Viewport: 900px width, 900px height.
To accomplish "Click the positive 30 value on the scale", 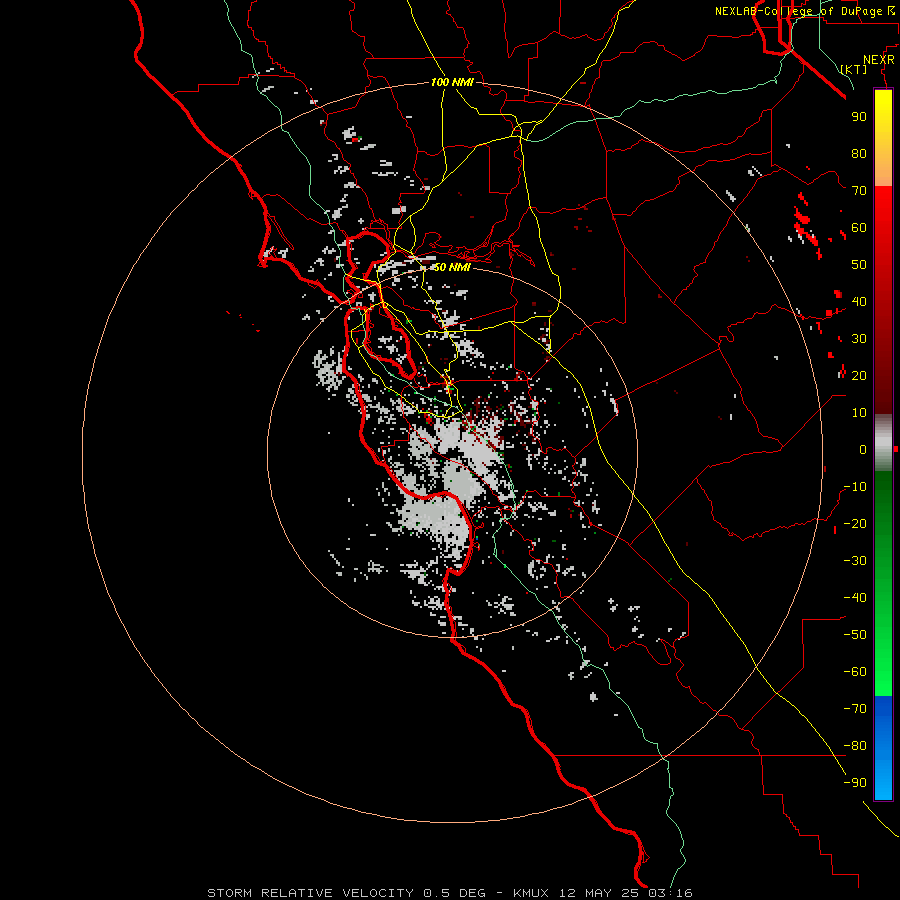I will pos(859,339).
